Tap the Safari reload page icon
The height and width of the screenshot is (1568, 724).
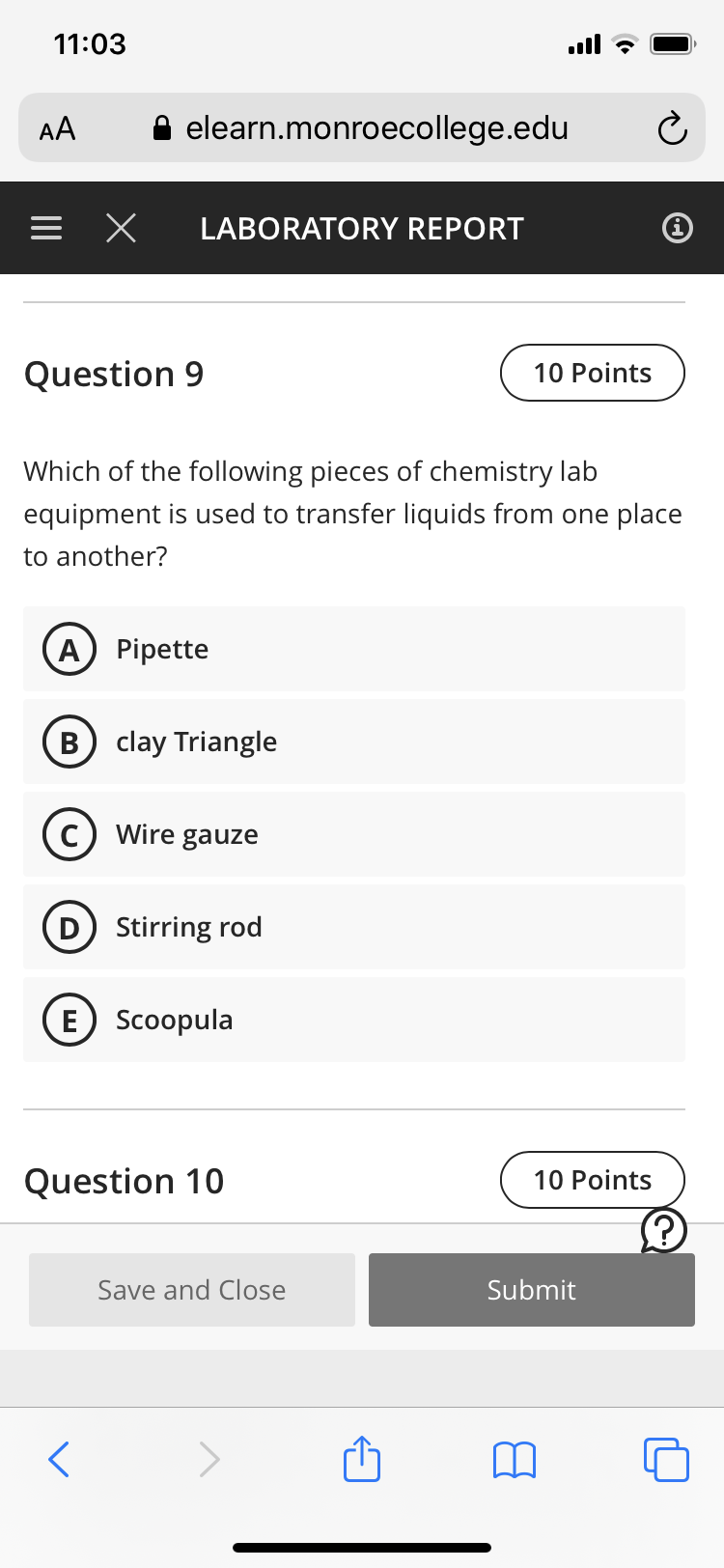pyautogui.click(x=672, y=128)
